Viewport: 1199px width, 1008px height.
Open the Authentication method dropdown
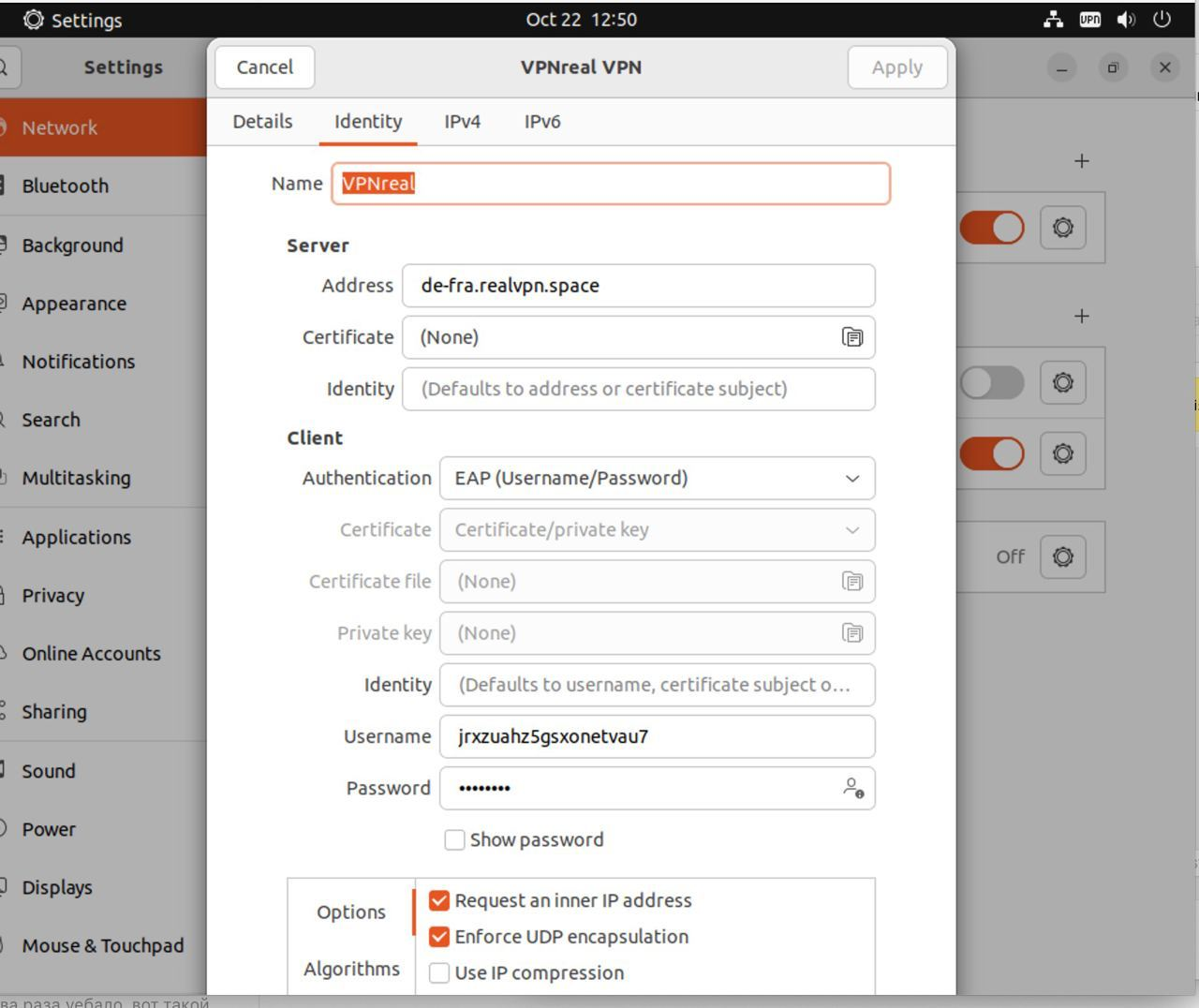(x=657, y=478)
